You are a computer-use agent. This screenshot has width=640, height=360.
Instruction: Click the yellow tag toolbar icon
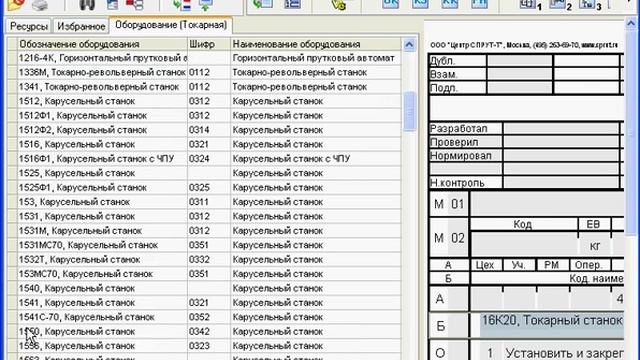coord(339,4)
